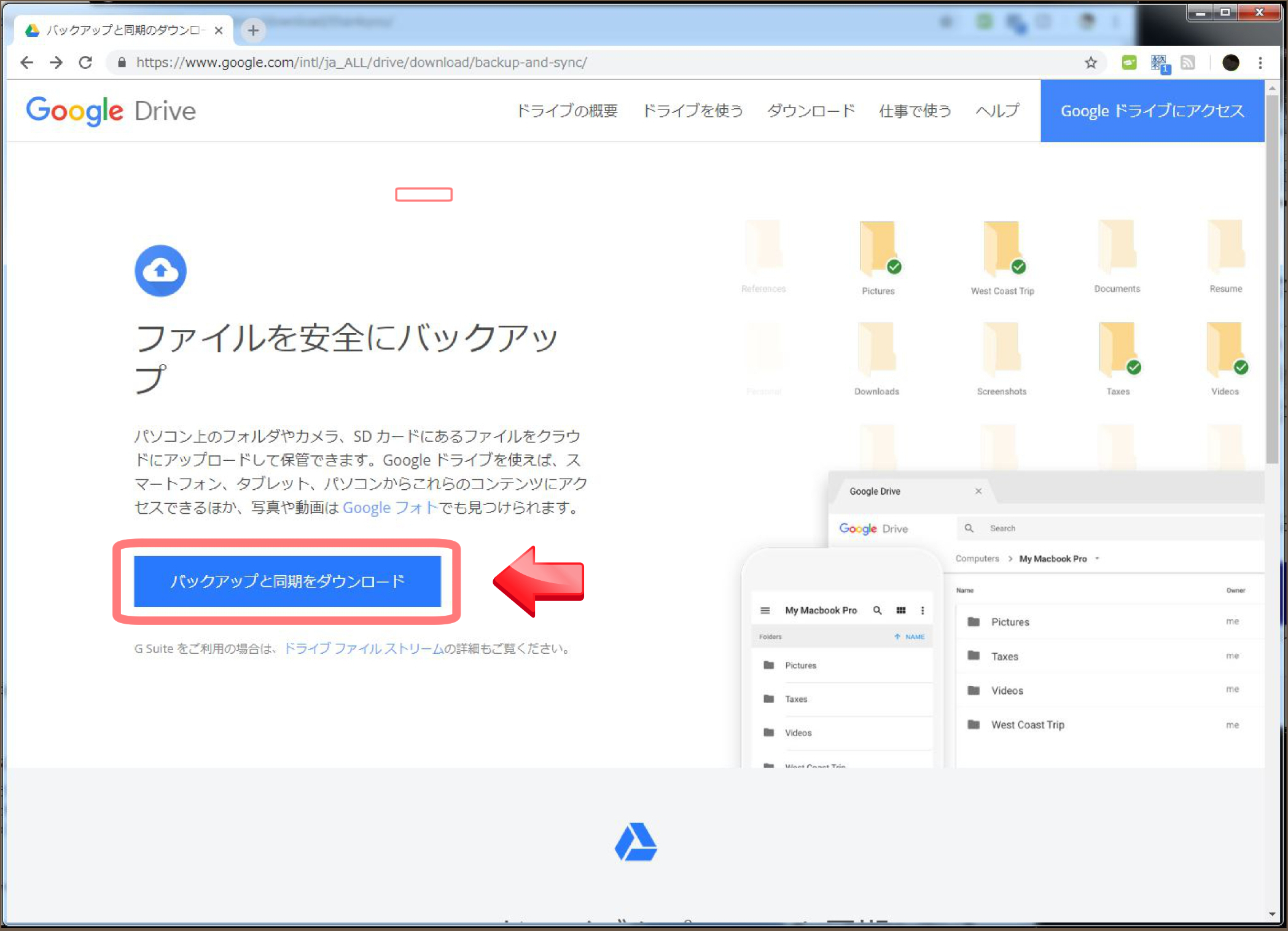The width and height of the screenshot is (1288, 931).
Task: Click the Taxes row in desktop mockup
Action: (x=1109, y=656)
